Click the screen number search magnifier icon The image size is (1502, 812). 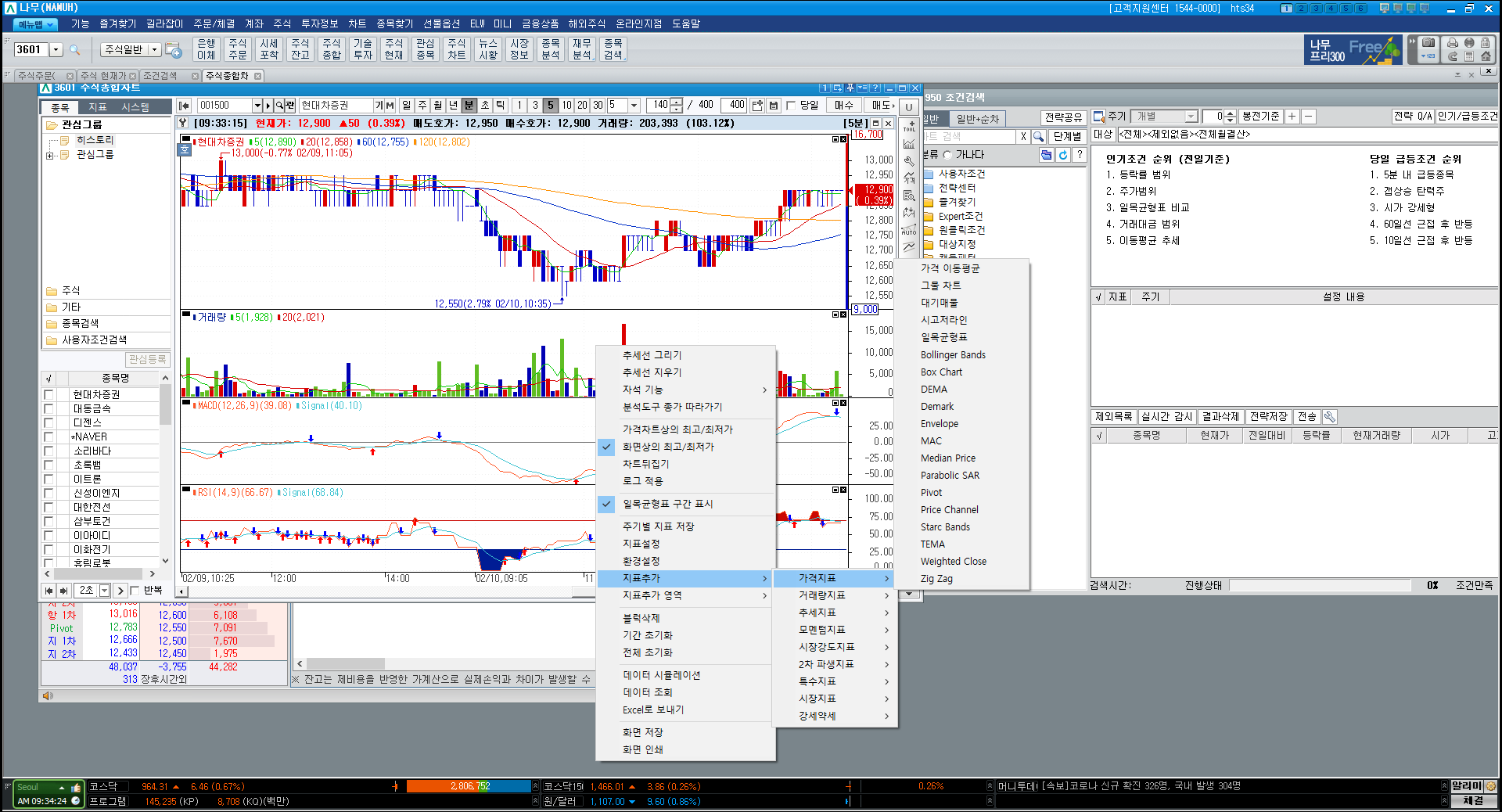75,50
